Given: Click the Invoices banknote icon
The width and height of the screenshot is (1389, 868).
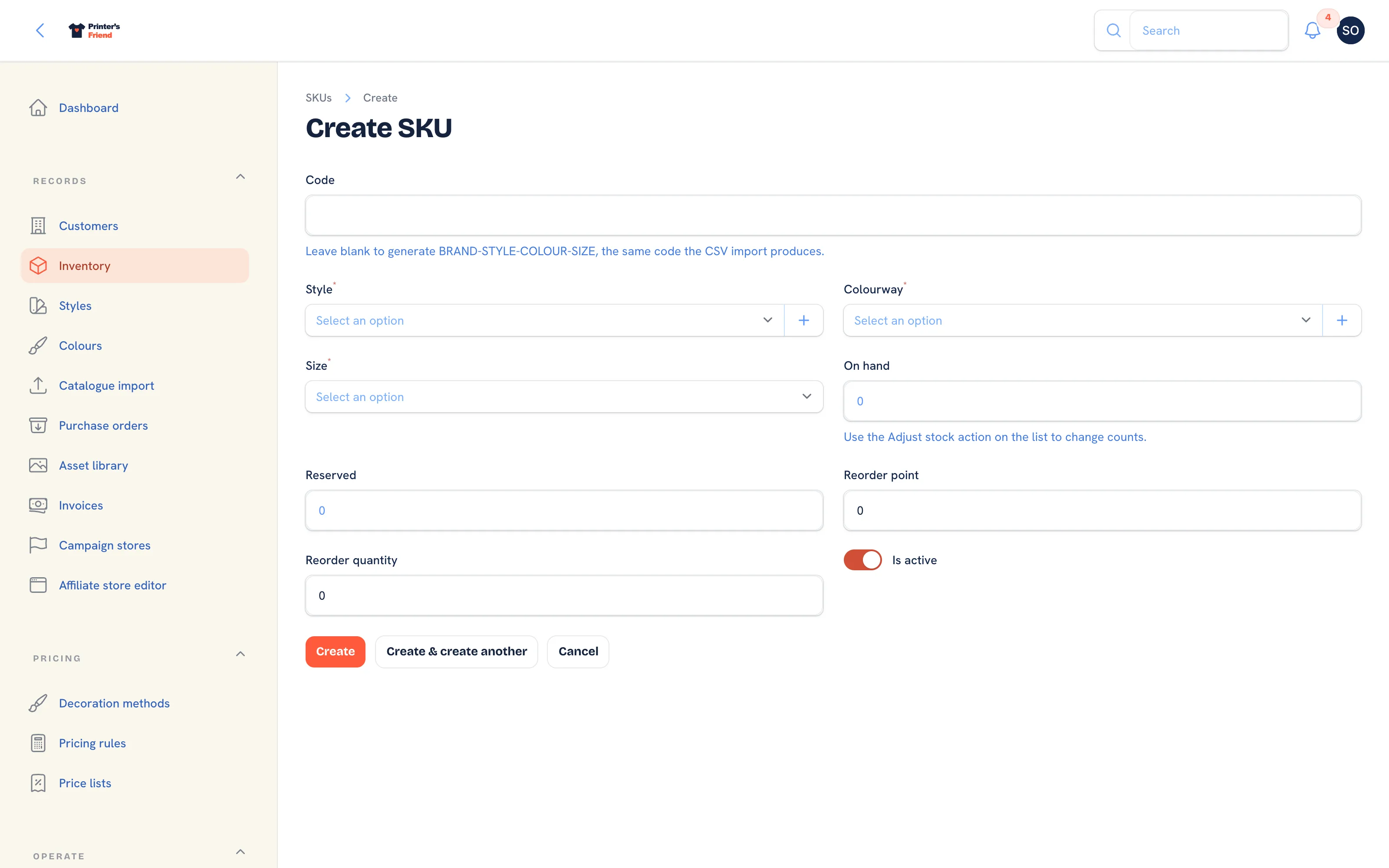Looking at the screenshot, I should 38,505.
